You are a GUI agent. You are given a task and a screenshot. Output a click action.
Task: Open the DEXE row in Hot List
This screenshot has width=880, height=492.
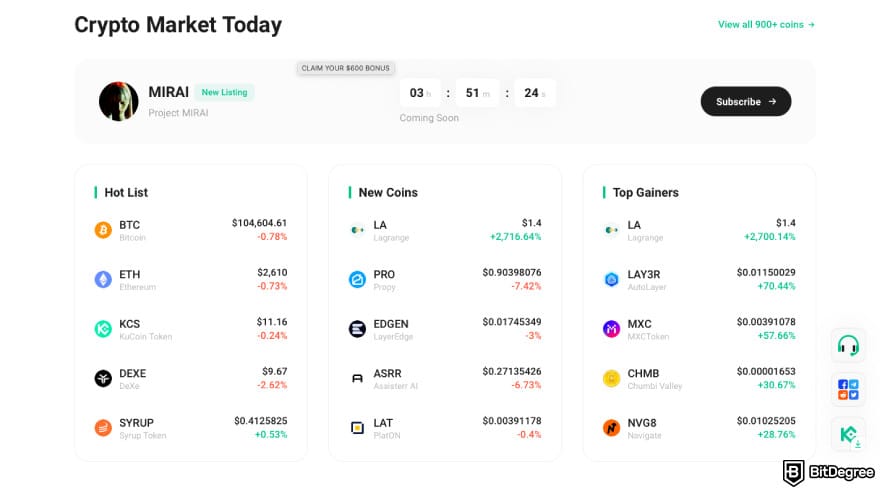pyautogui.click(x=191, y=378)
